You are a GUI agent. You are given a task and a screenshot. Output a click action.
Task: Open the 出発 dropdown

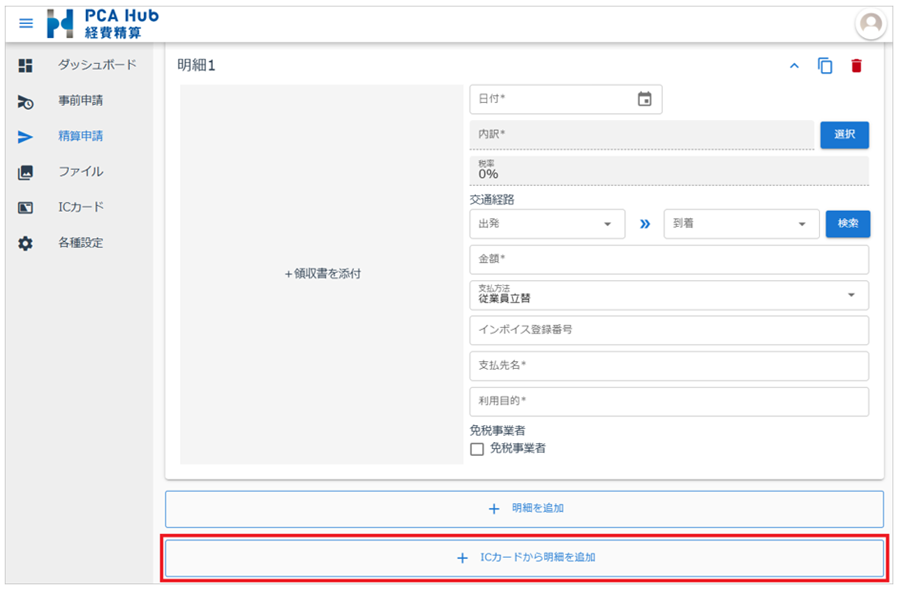click(x=547, y=224)
